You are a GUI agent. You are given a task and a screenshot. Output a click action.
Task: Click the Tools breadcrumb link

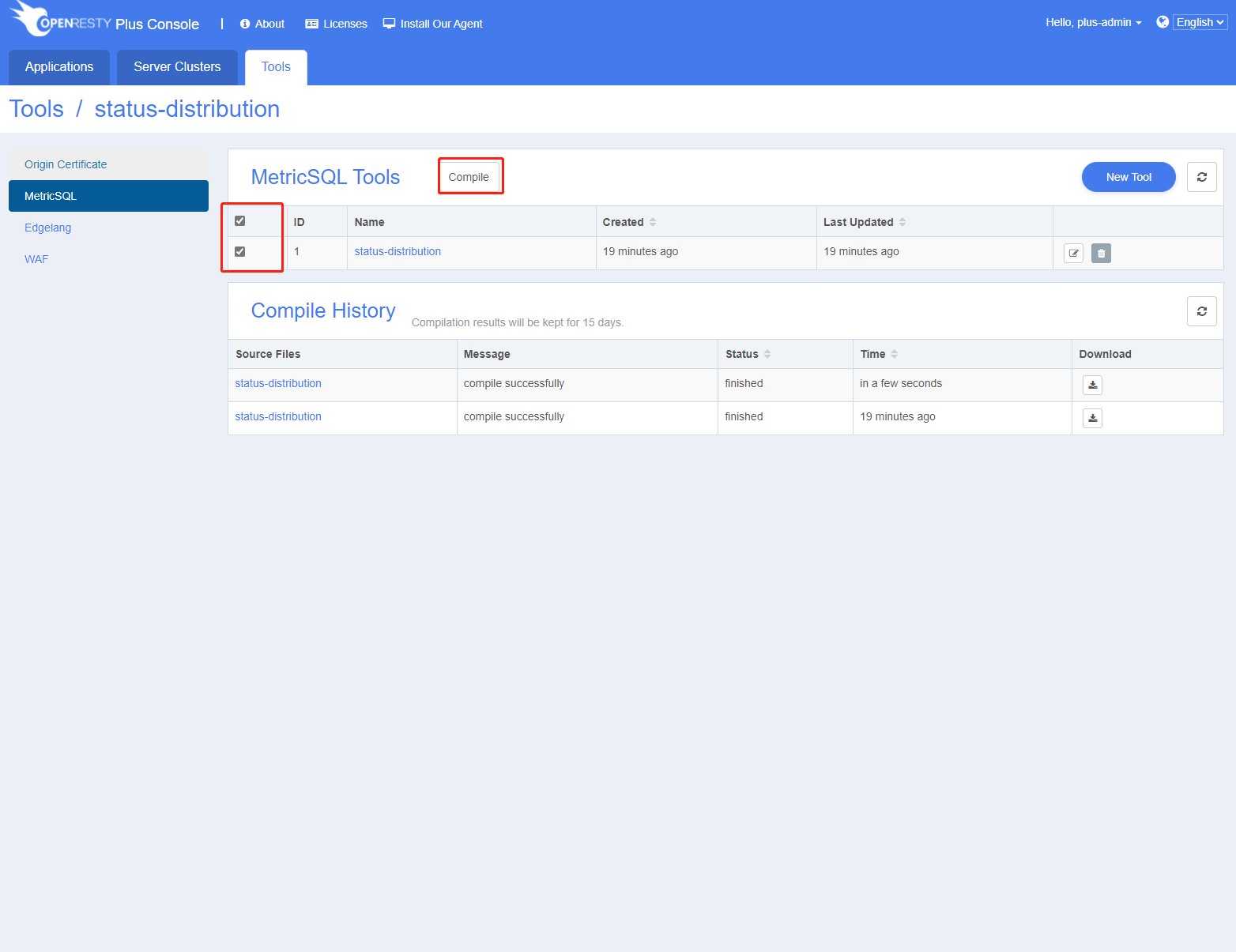pyautogui.click(x=36, y=109)
